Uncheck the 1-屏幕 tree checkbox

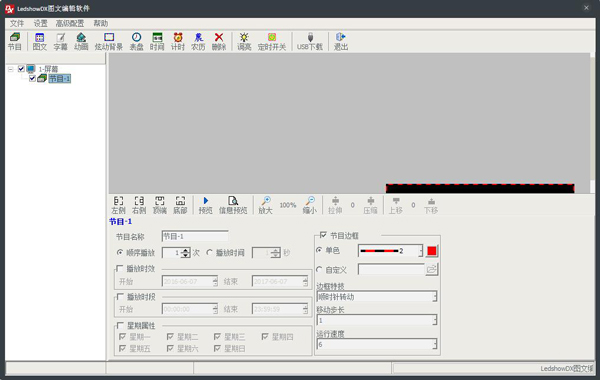click(21, 69)
